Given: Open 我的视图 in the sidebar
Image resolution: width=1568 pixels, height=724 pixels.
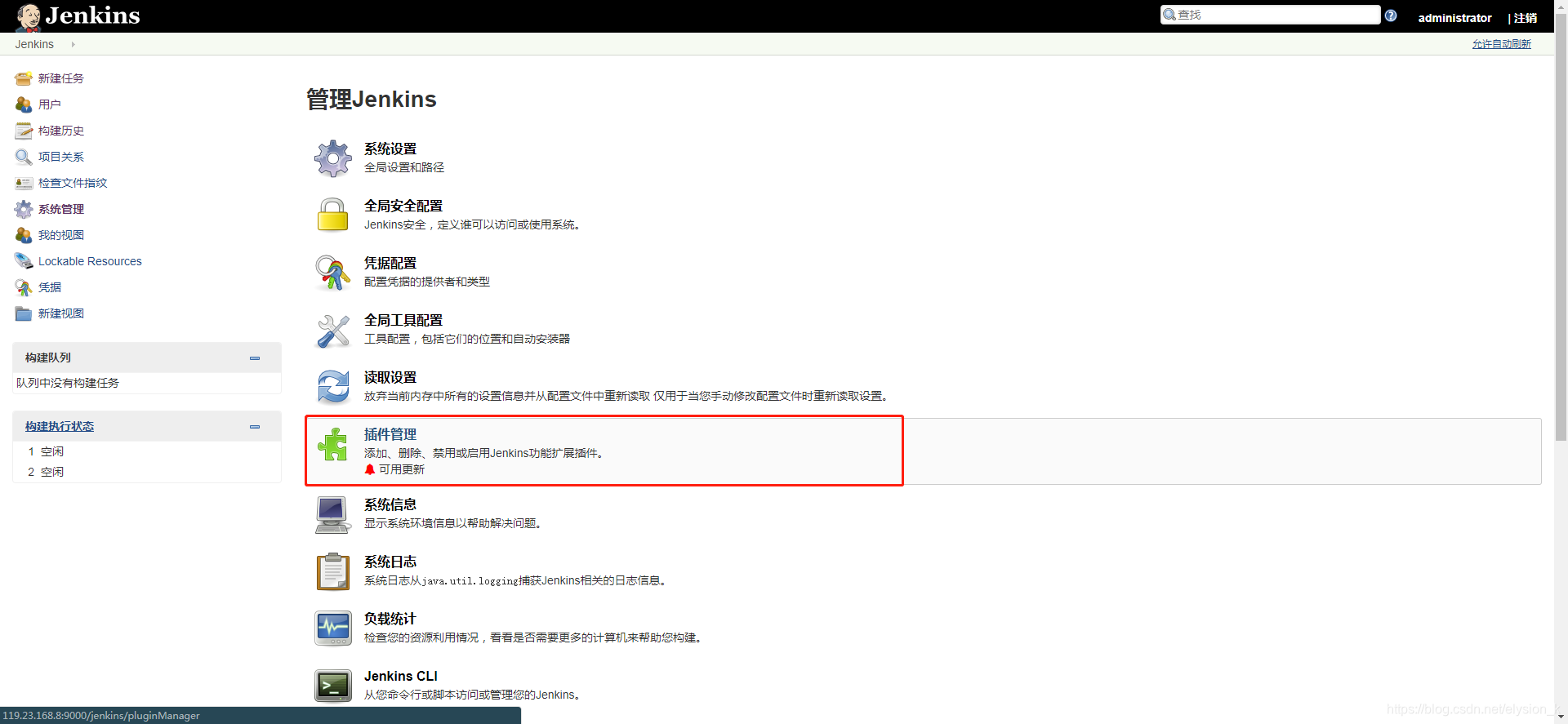Looking at the screenshot, I should 61,235.
